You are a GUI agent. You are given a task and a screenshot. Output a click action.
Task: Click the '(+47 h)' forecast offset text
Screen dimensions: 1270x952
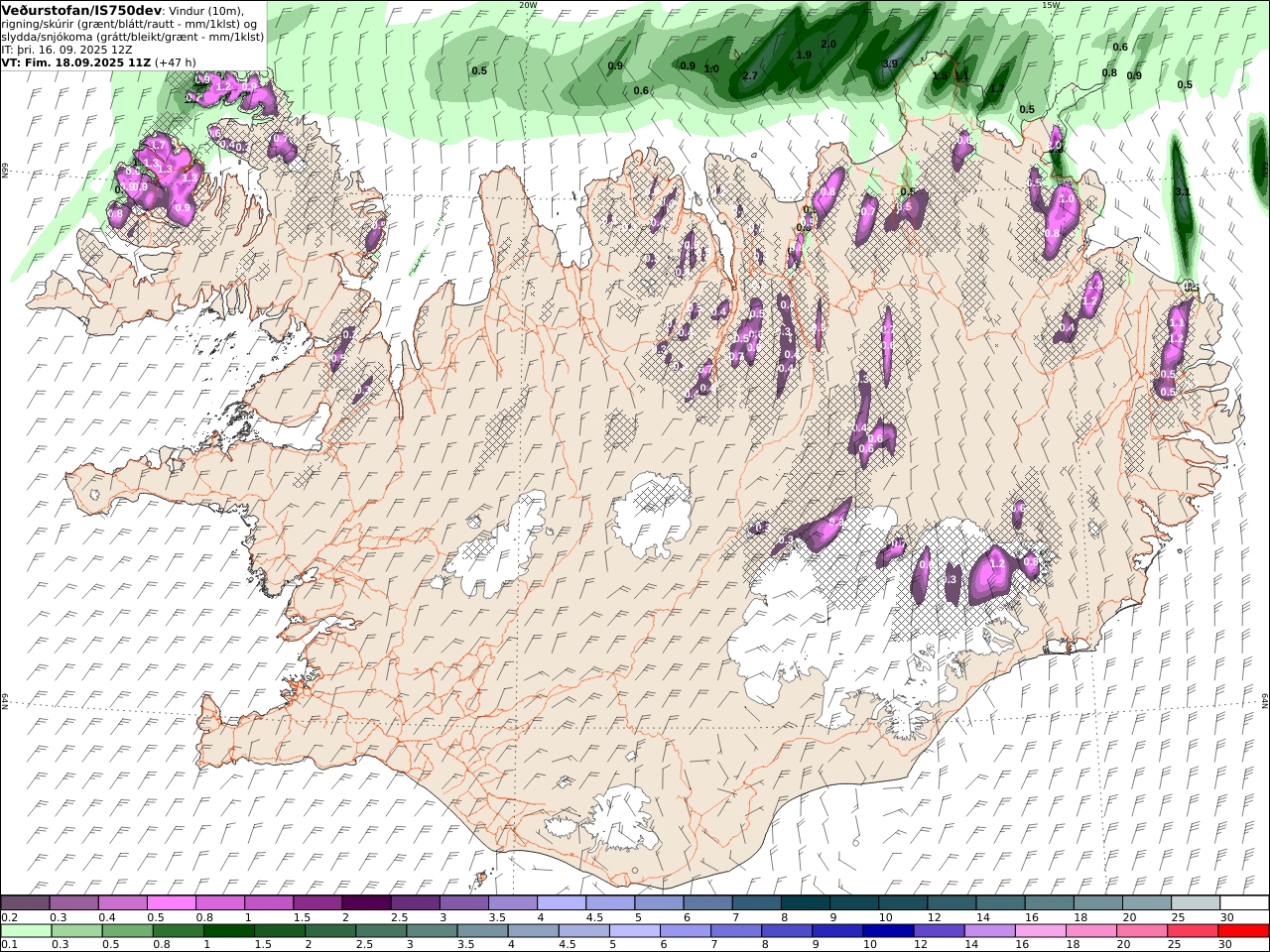coord(175,62)
